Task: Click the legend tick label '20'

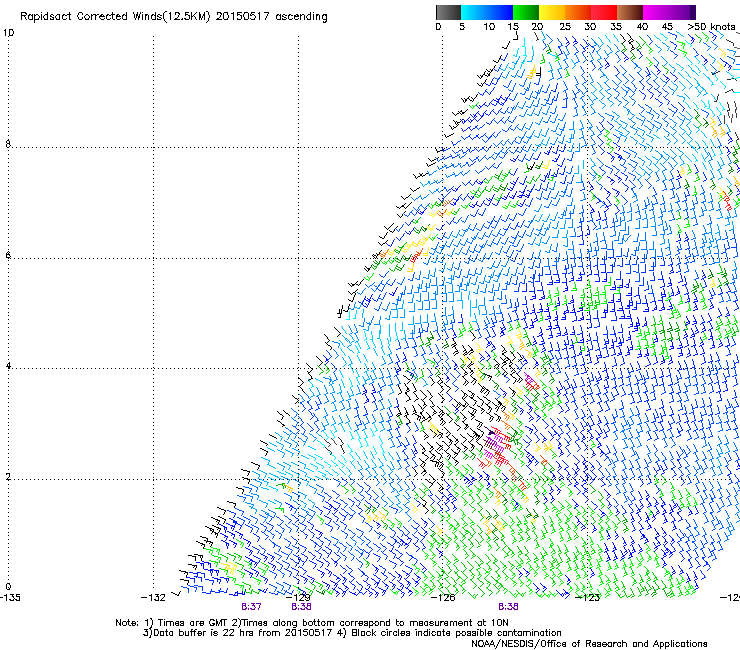Action: pyautogui.click(x=537, y=27)
